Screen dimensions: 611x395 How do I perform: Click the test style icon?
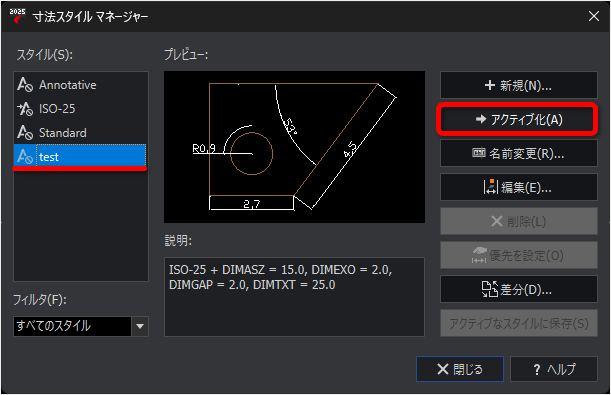[25, 157]
